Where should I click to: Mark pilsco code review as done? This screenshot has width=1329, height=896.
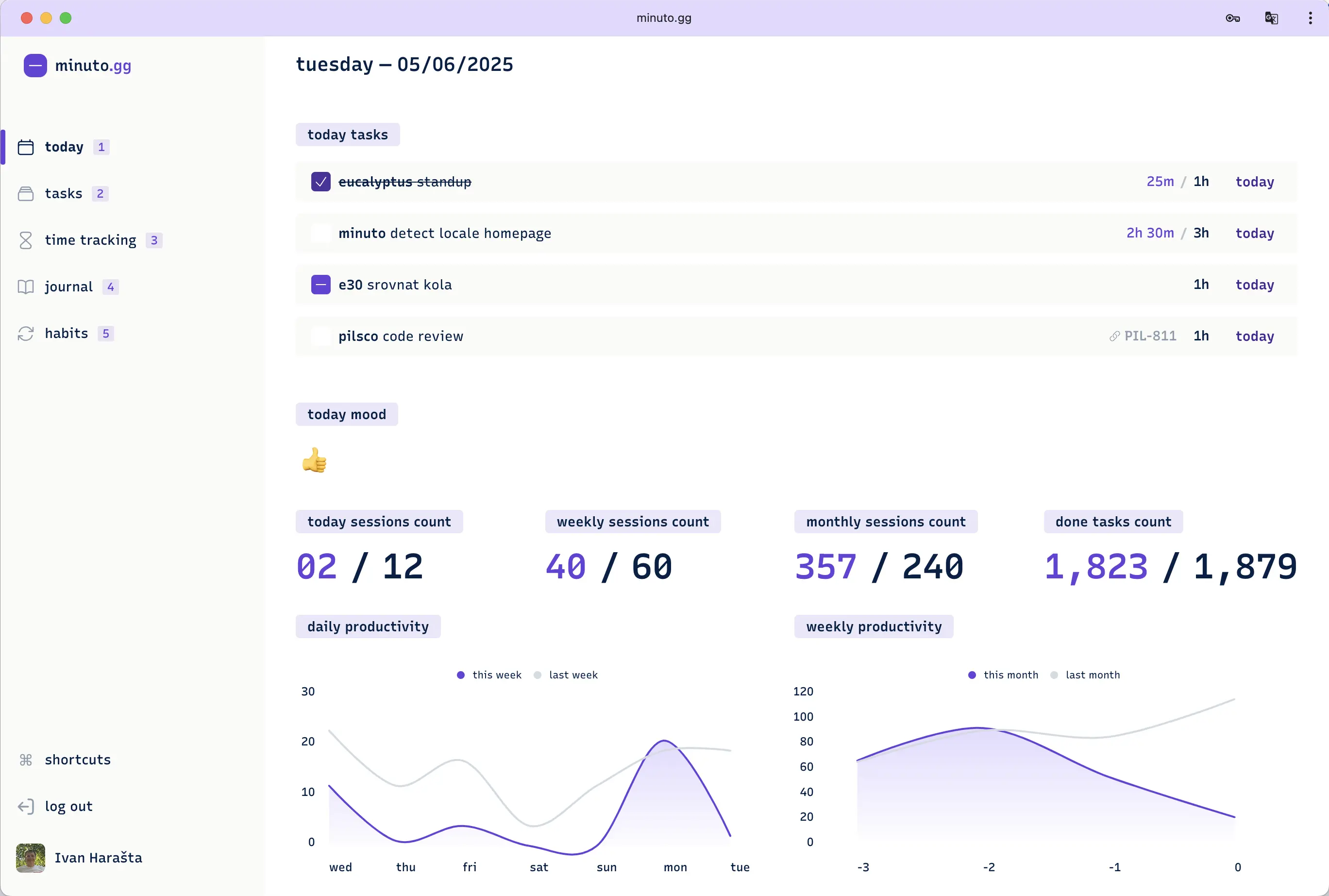coord(320,336)
